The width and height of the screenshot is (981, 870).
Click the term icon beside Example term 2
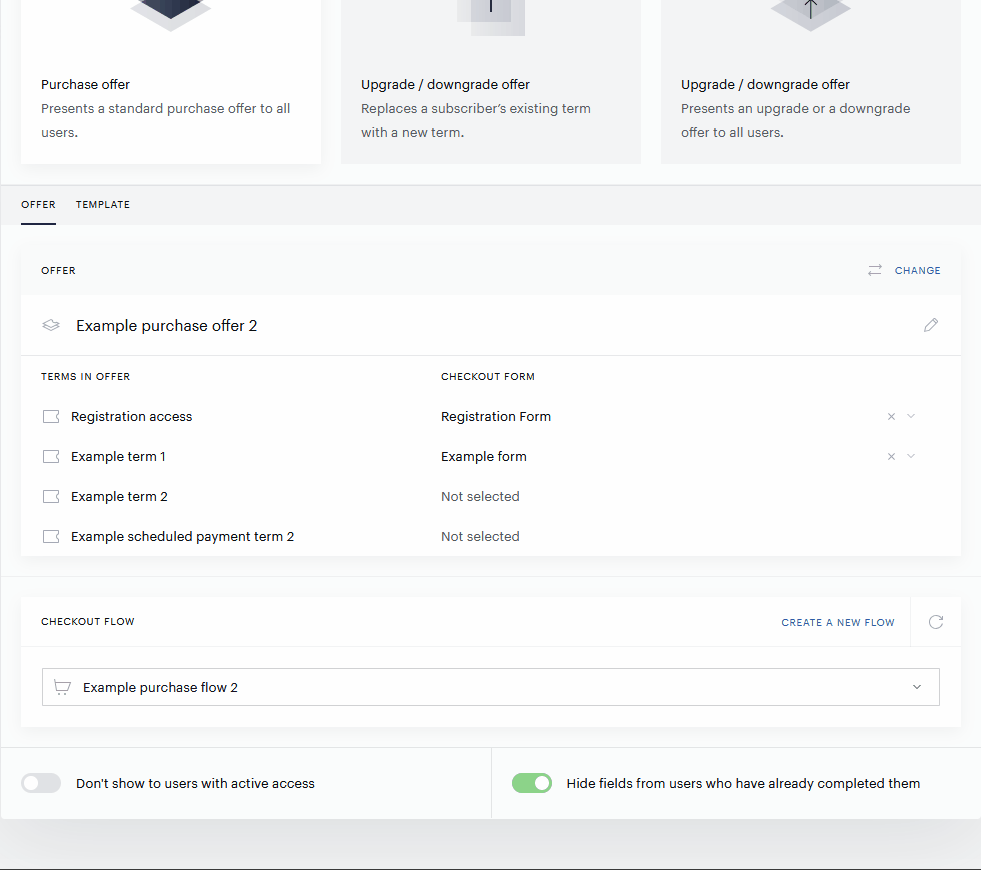click(51, 497)
